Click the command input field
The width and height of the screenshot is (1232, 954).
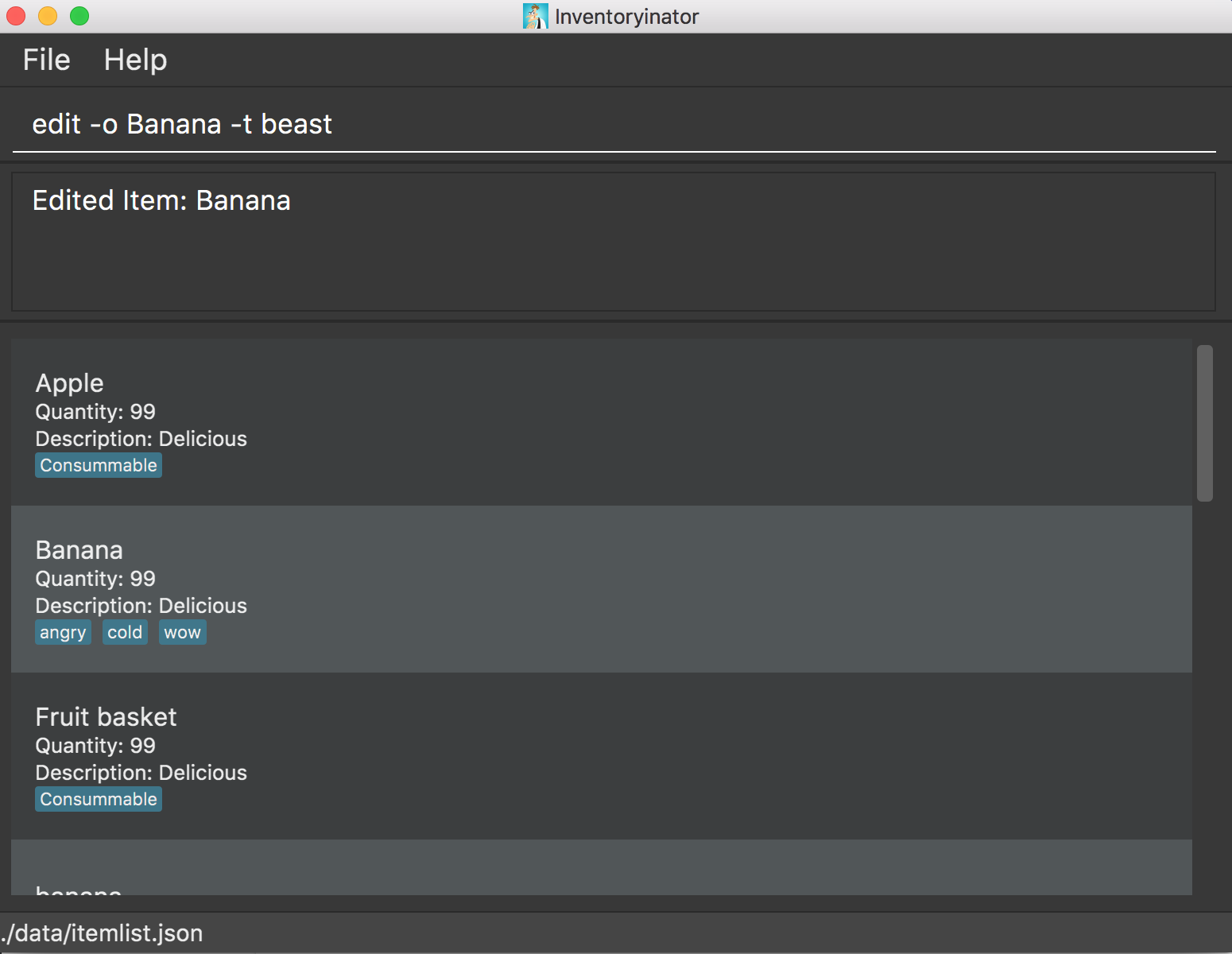[x=614, y=124]
